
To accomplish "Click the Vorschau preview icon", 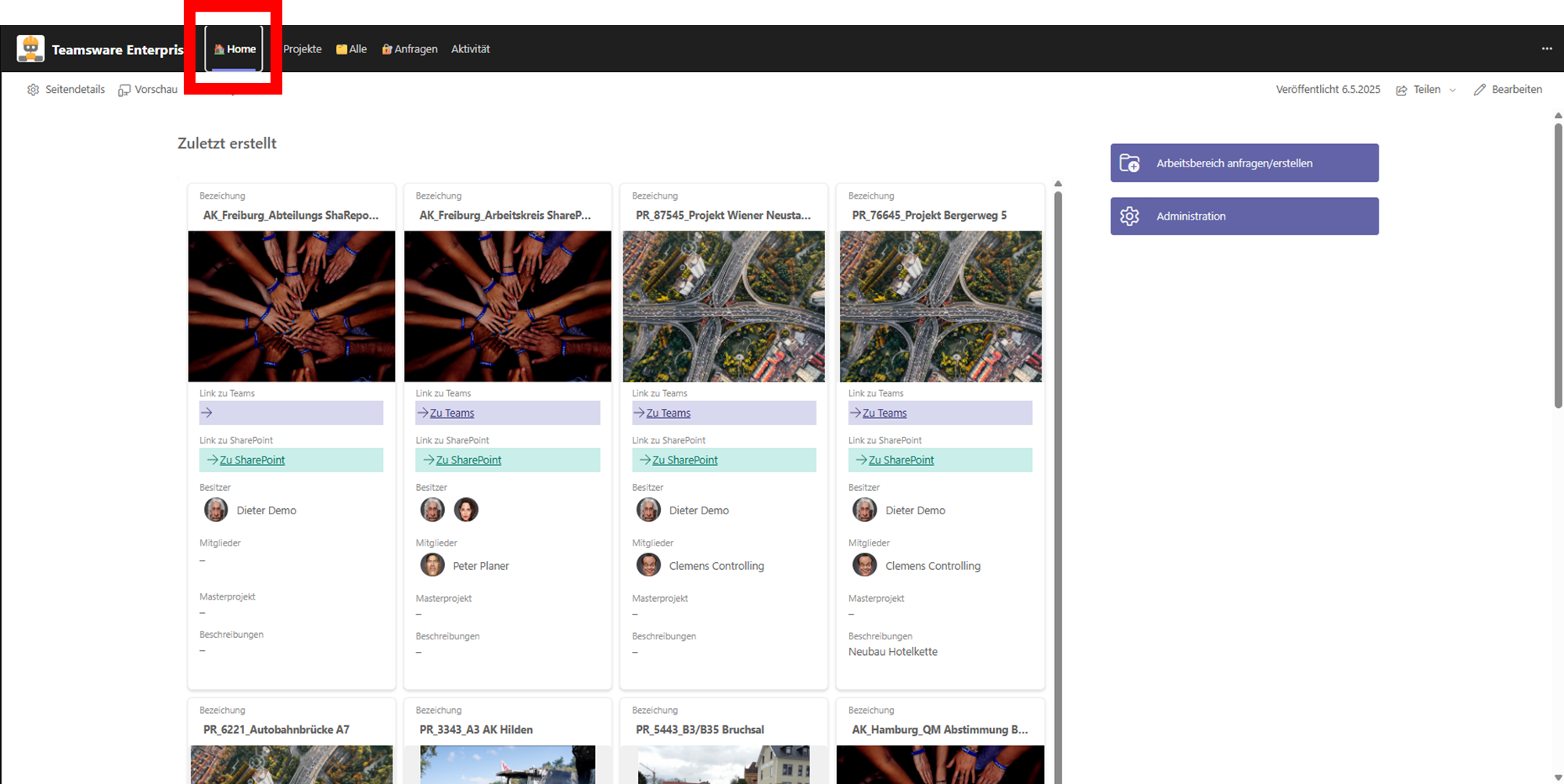I will pos(124,90).
